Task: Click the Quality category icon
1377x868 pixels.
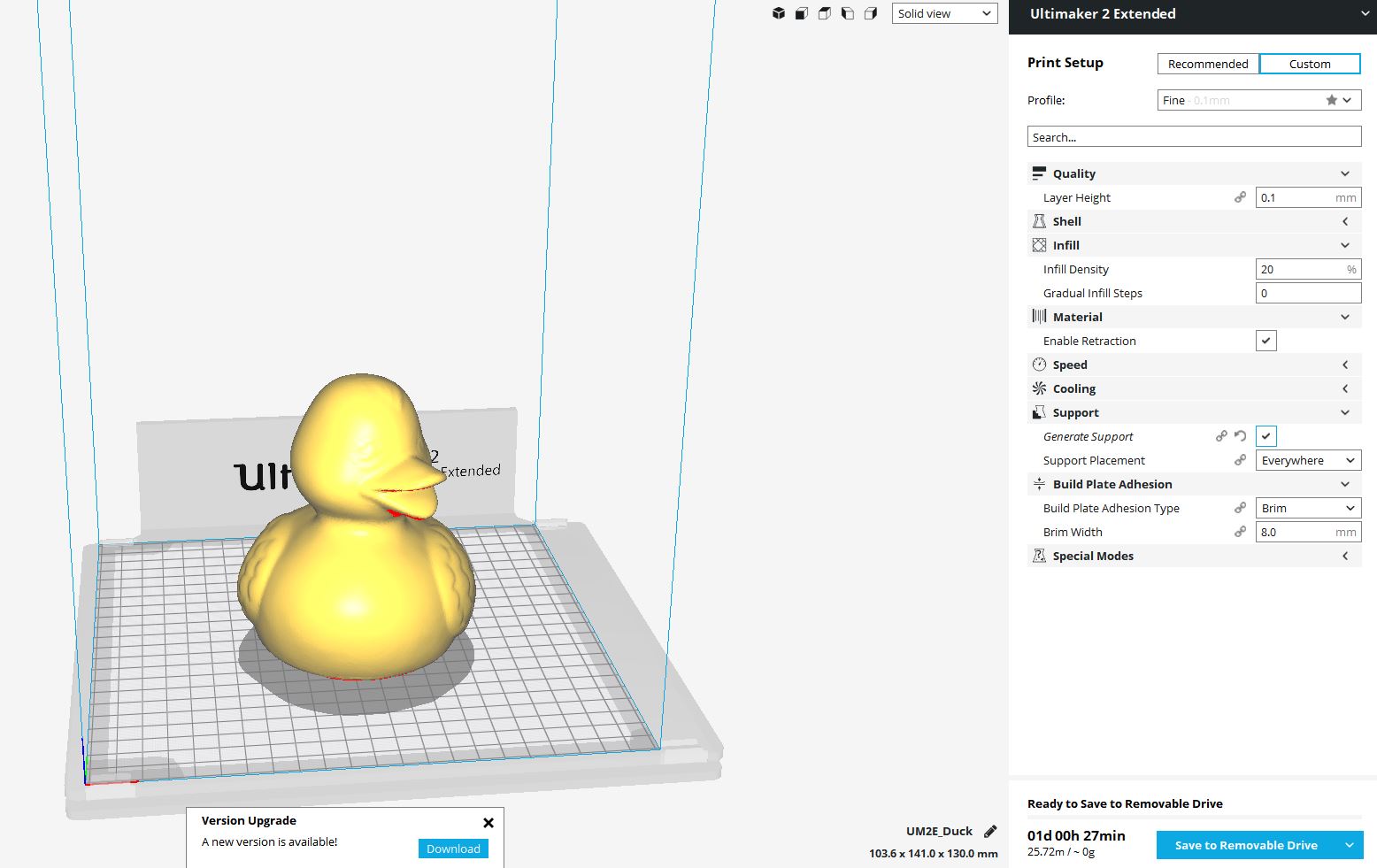Action: click(1039, 173)
